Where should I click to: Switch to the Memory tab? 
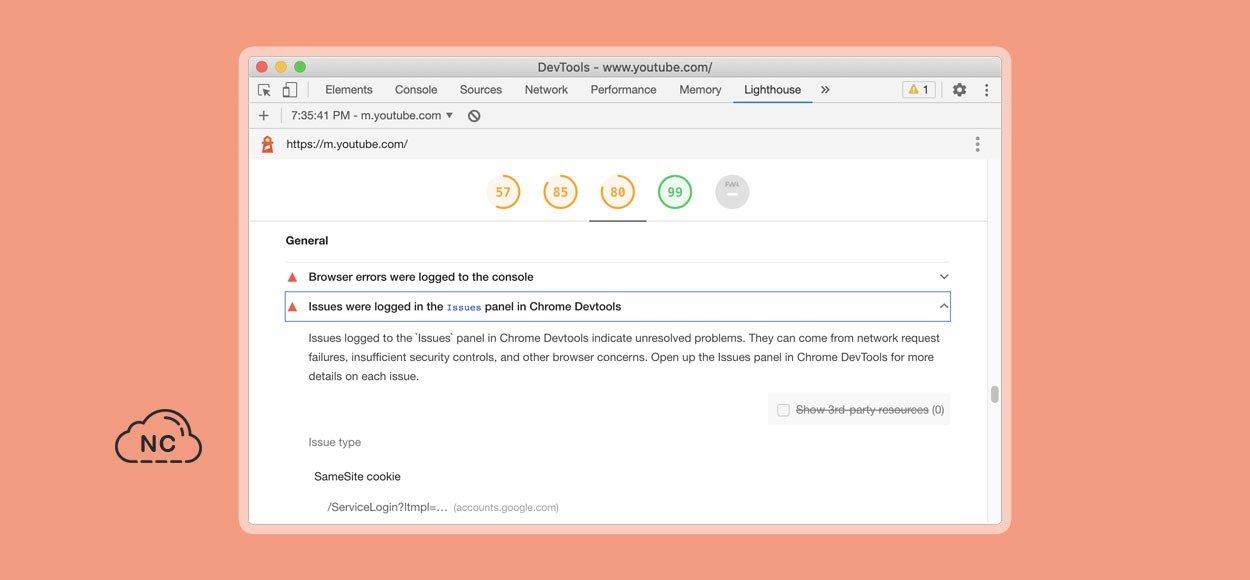point(700,90)
